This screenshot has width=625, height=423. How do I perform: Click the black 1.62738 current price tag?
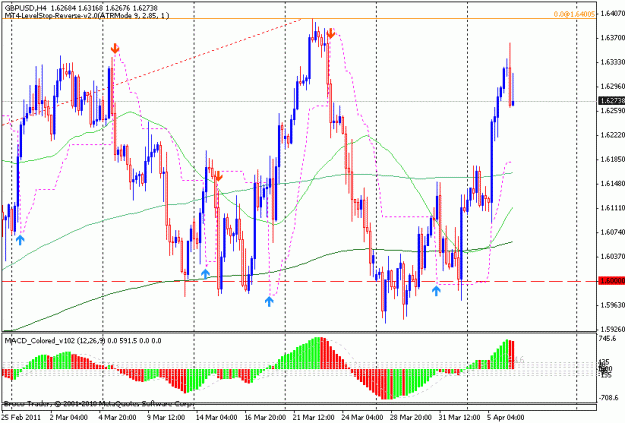pyautogui.click(x=611, y=101)
